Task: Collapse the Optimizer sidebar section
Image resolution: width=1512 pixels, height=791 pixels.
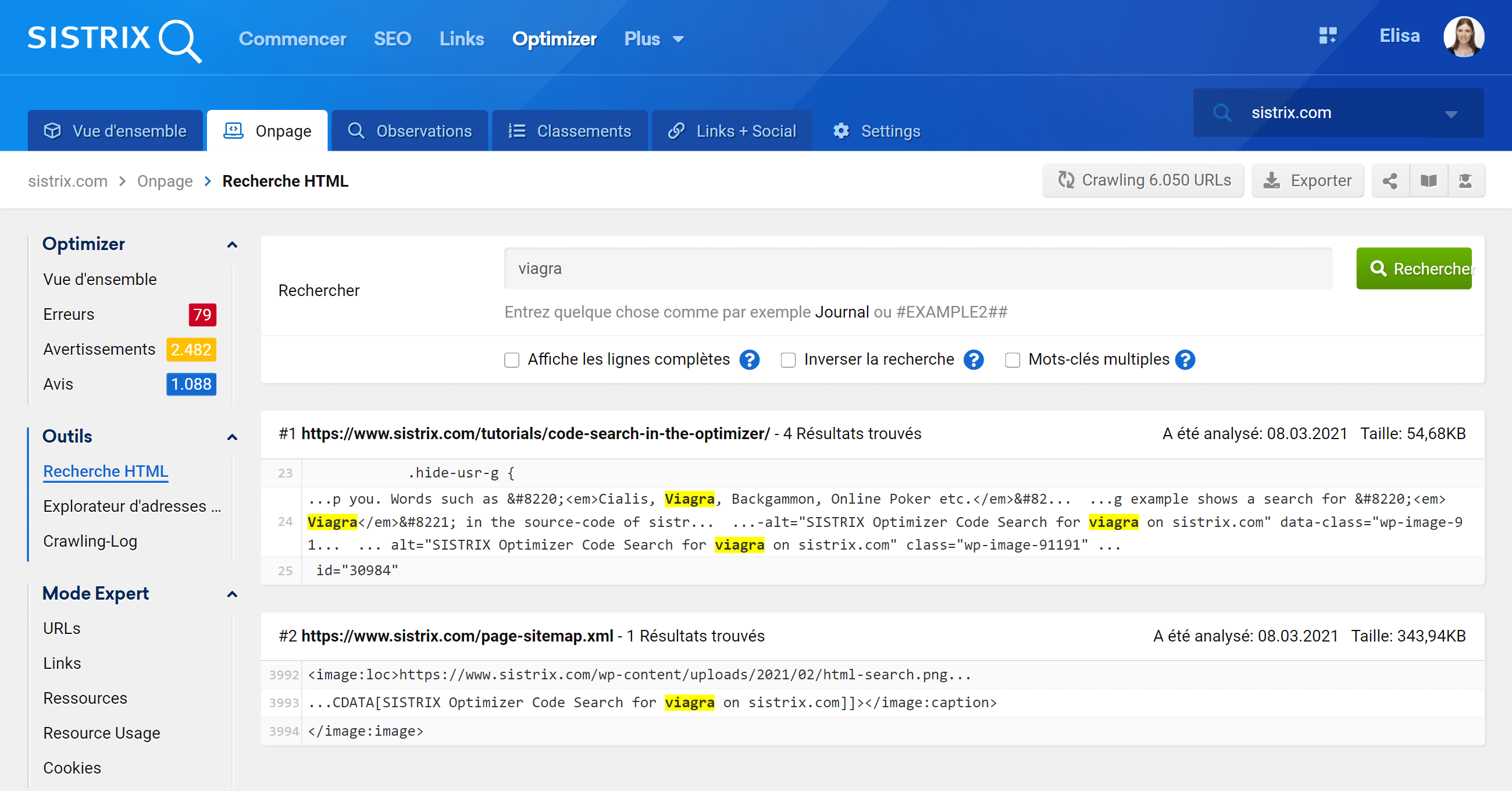Action: 233,244
